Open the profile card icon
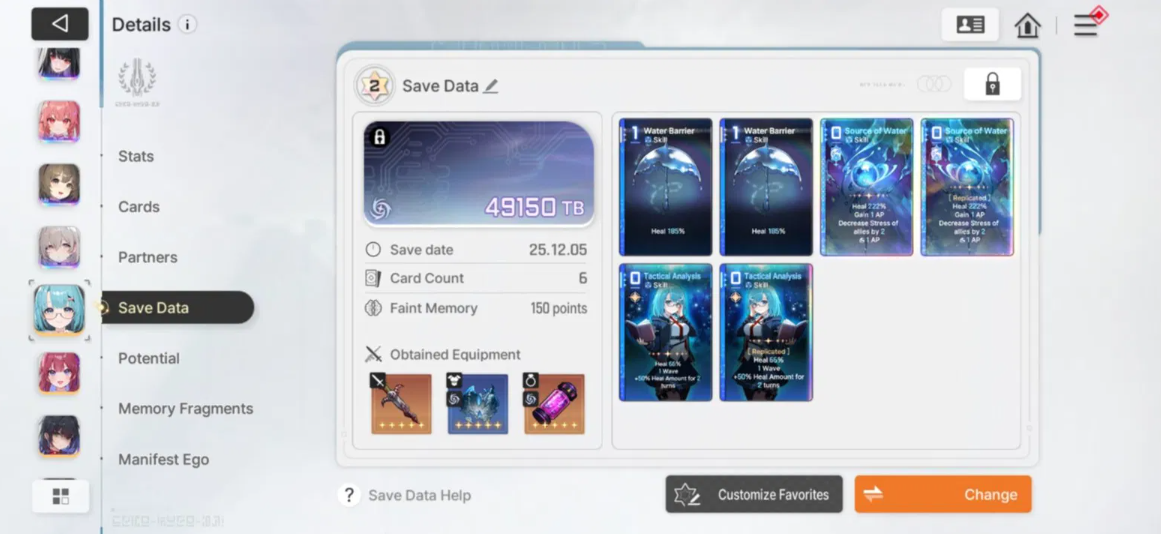This screenshot has height=534, width=1161. 970,24
